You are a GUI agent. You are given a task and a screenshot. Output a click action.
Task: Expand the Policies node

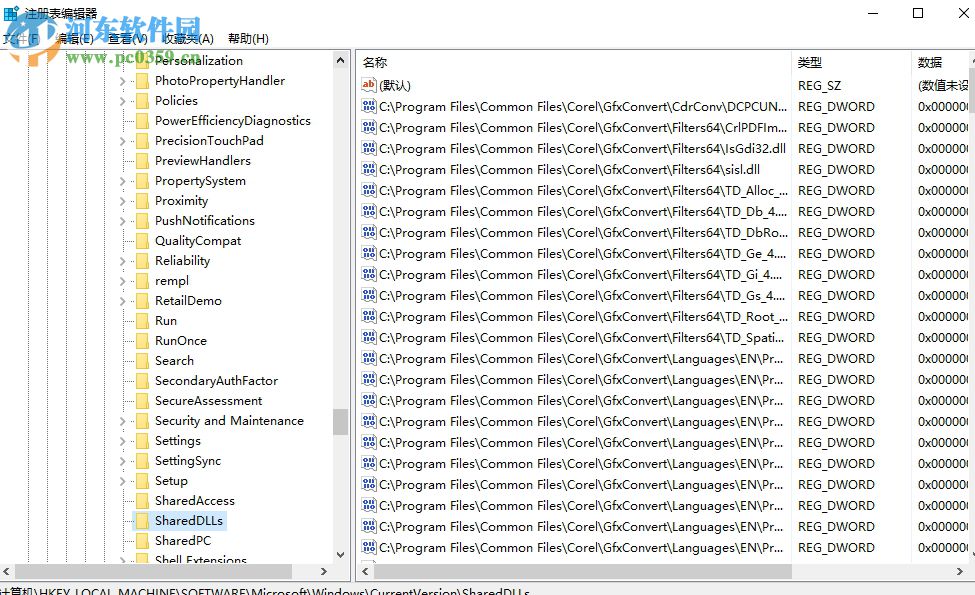point(122,100)
